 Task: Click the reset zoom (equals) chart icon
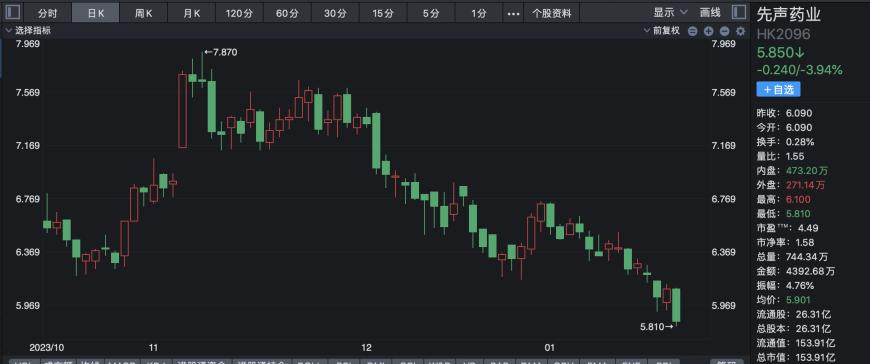coord(692,31)
